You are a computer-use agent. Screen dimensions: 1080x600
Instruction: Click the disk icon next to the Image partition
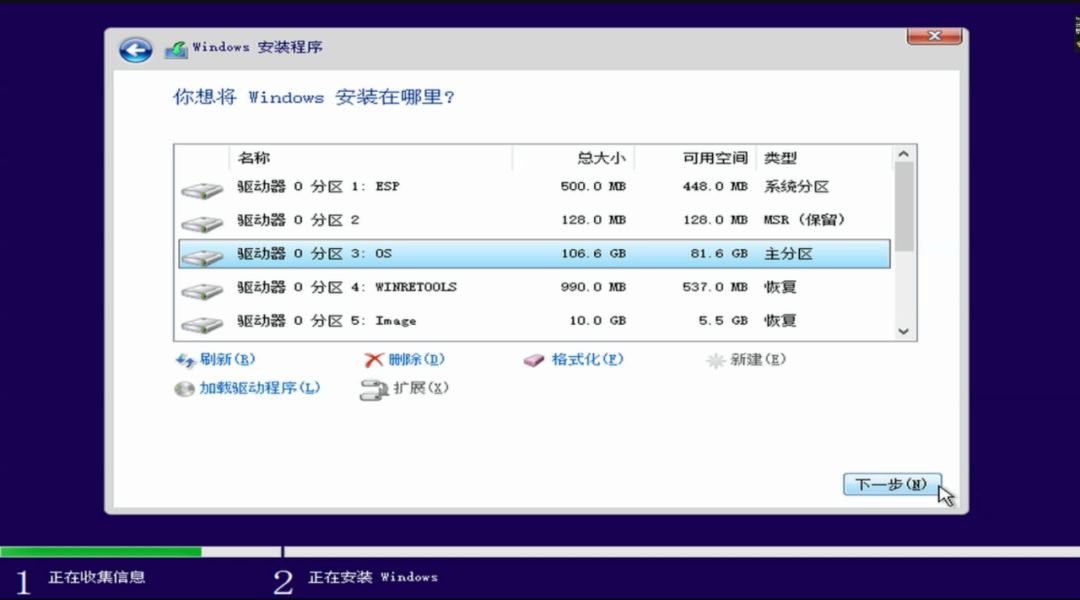click(x=202, y=320)
